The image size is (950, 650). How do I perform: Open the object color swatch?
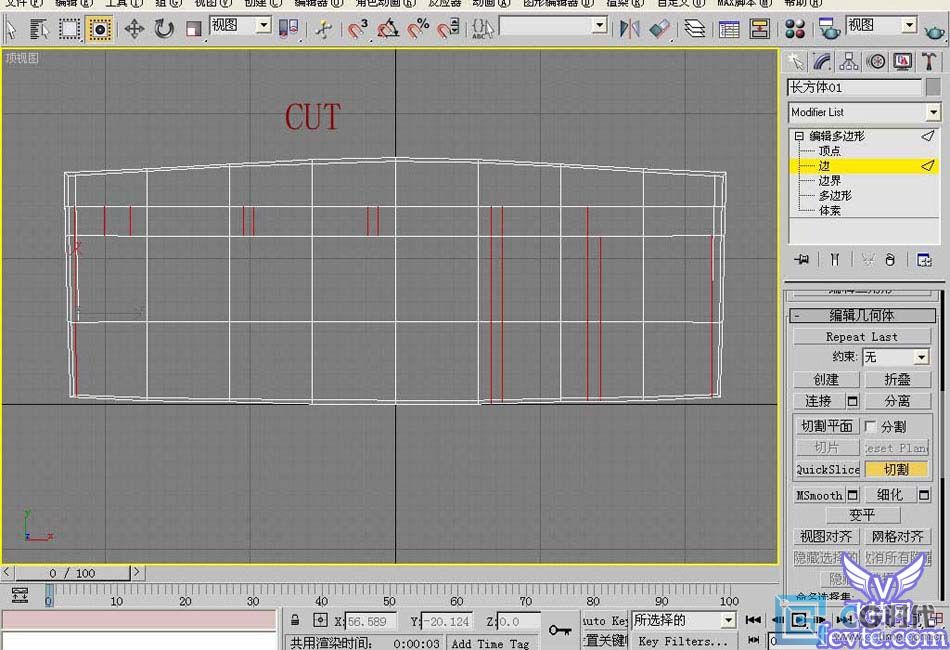coord(933,88)
